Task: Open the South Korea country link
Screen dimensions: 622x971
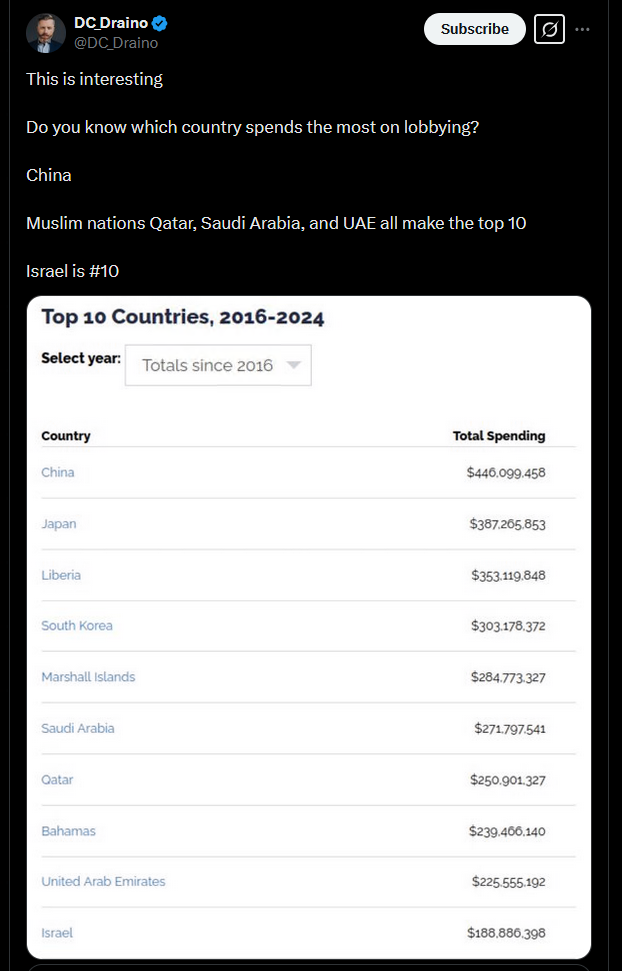Action: 77,625
